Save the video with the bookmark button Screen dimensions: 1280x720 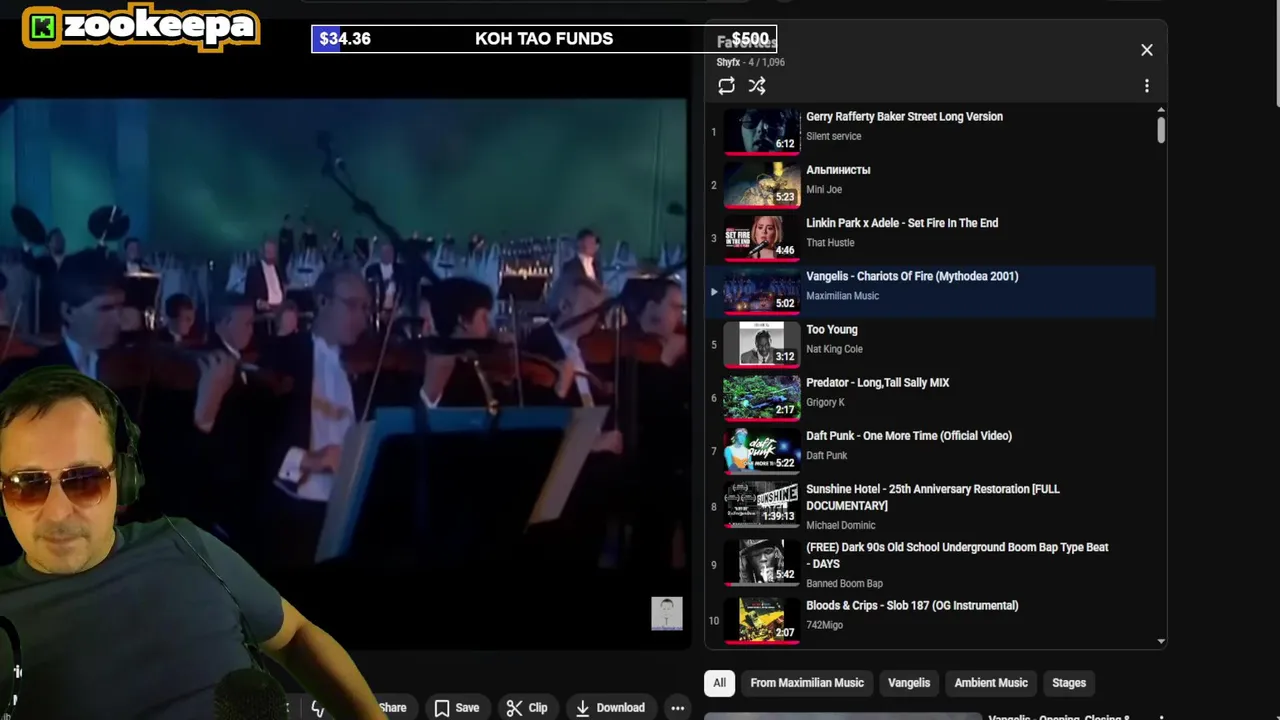[x=456, y=708]
